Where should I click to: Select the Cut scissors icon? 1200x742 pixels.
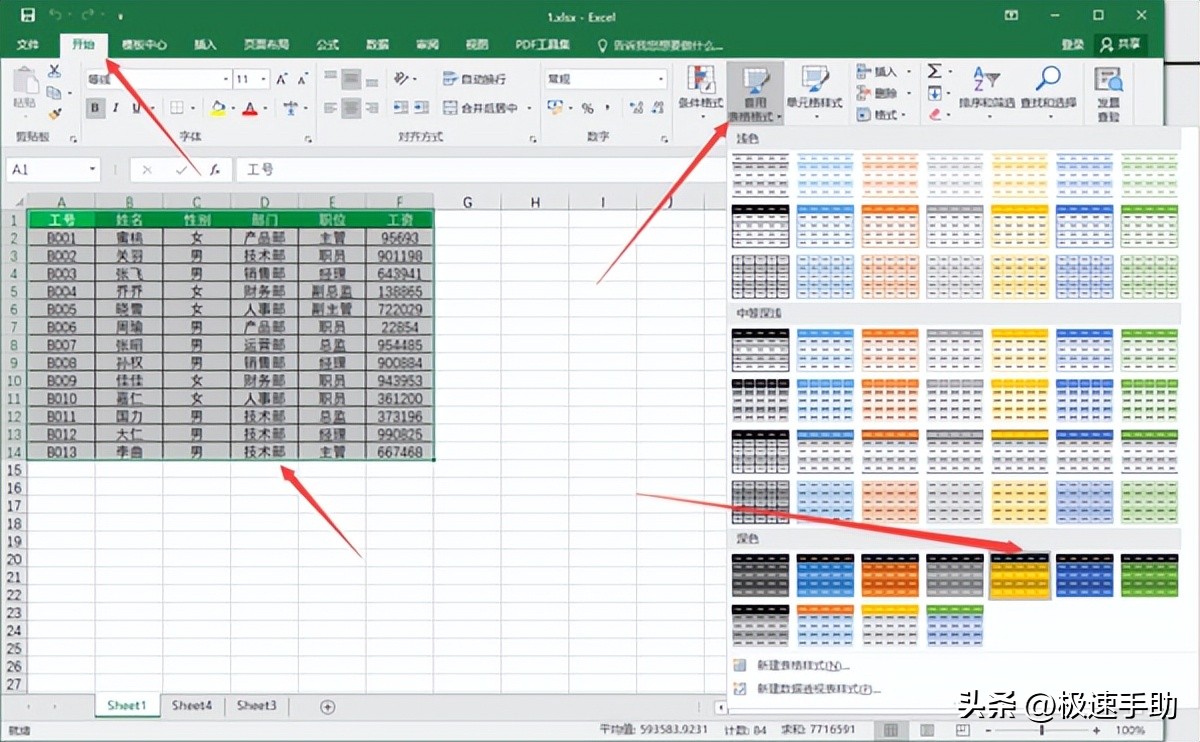(x=54, y=72)
